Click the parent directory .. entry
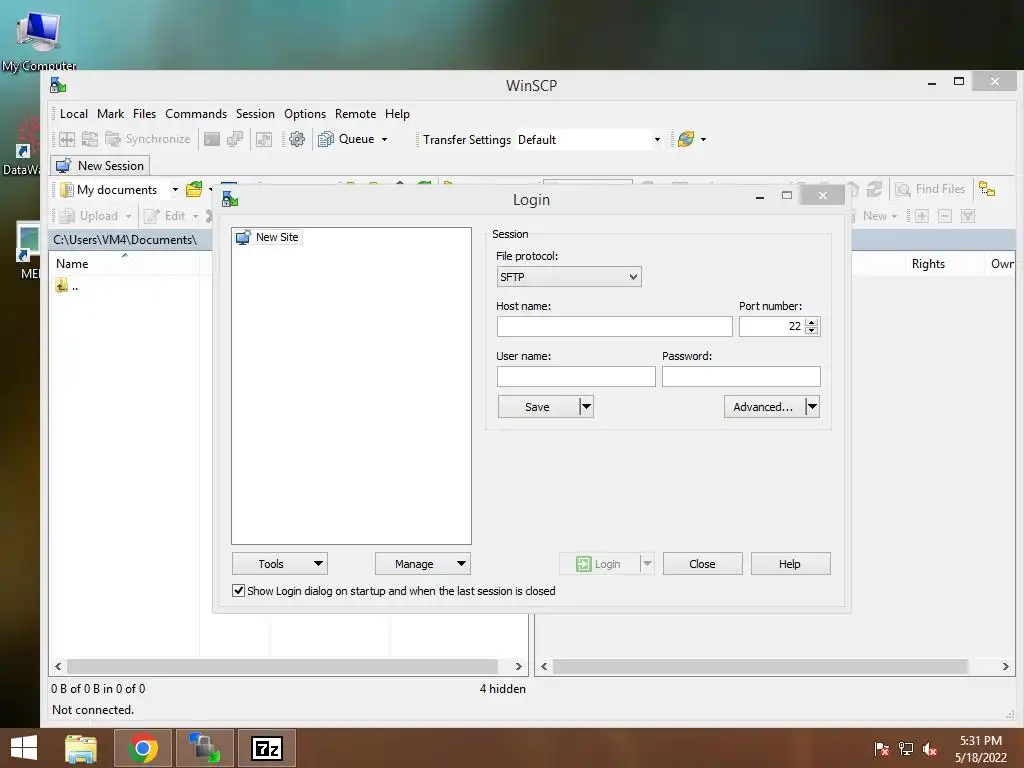The width and height of the screenshot is (1024, 768). coord(67,286)
